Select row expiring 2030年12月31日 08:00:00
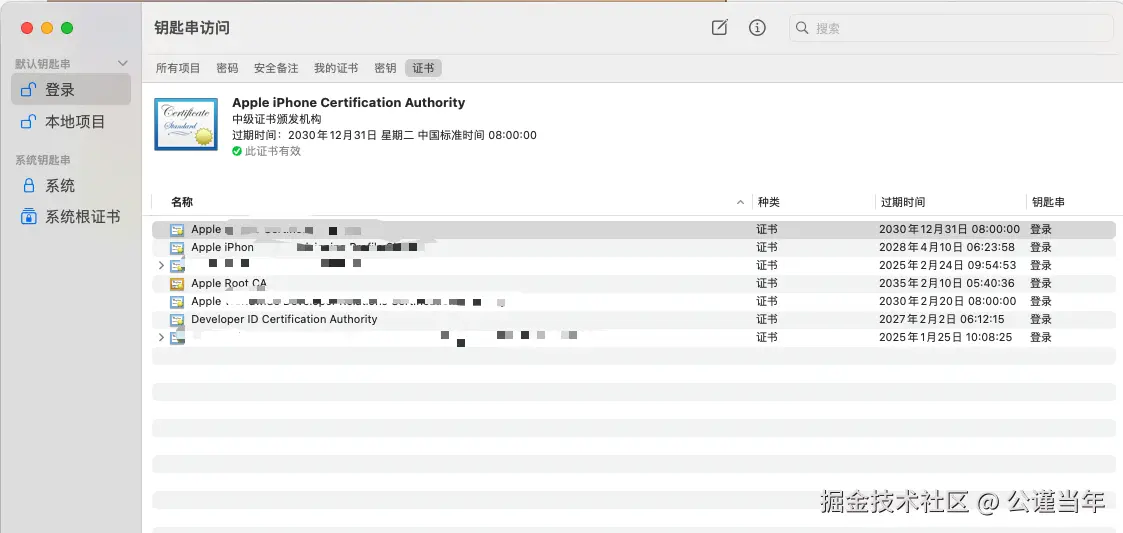 click(x=634, y=230)
